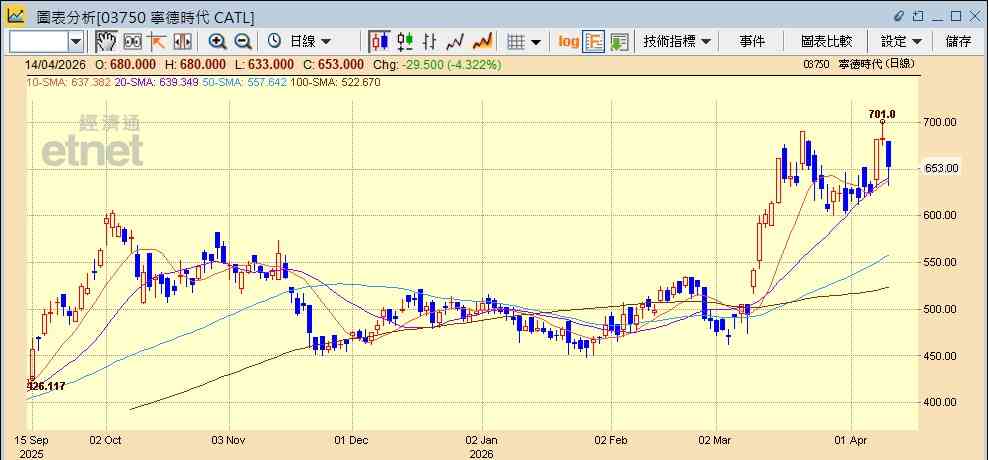This screenshot has height=460, width=989.
Task: Click the 653.00 current price tag
Action: [942, 168]
